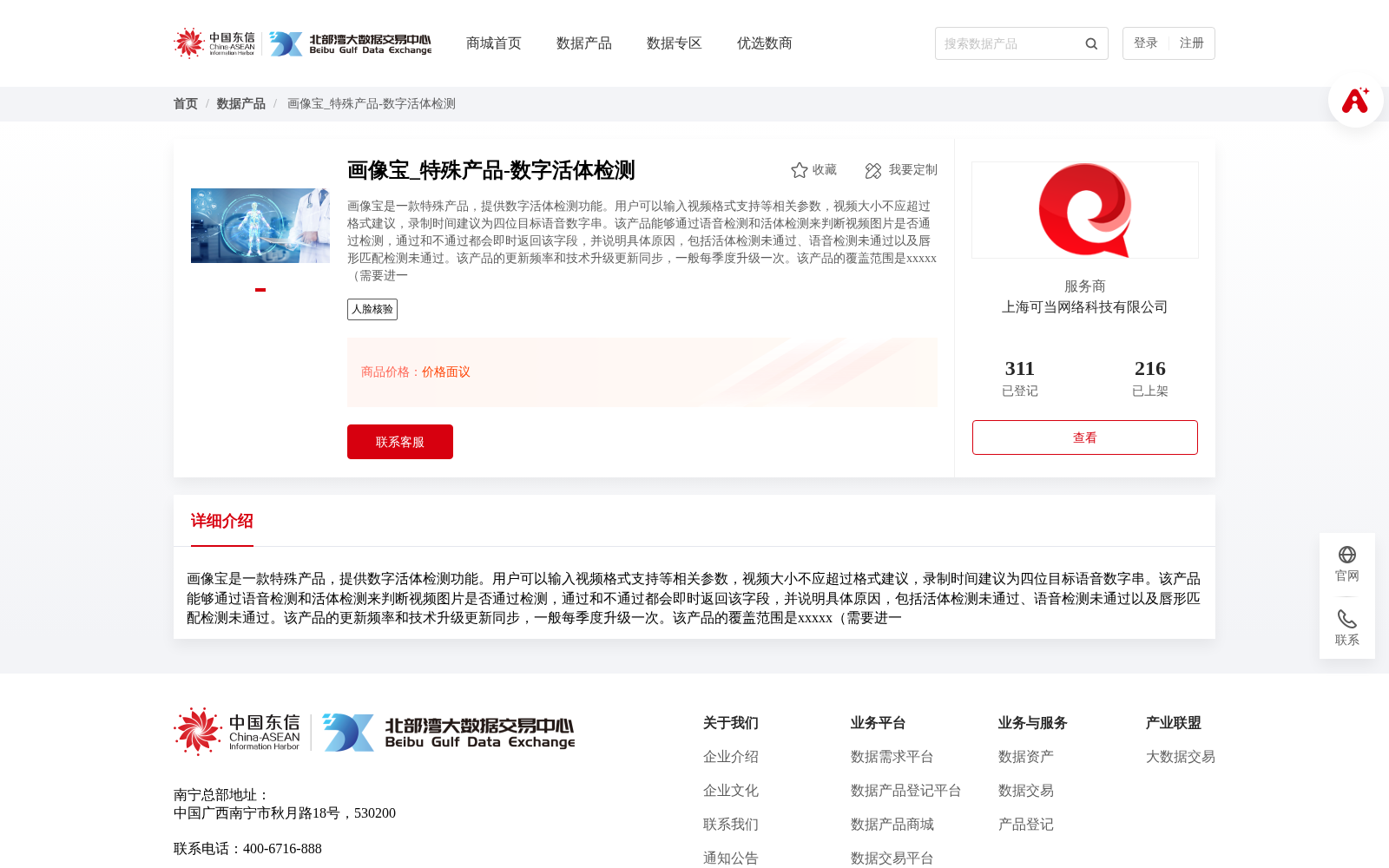Viewport: 1389px width, 868px height.
Task: Click the 联系客服 button
Action: pos(400,442)
